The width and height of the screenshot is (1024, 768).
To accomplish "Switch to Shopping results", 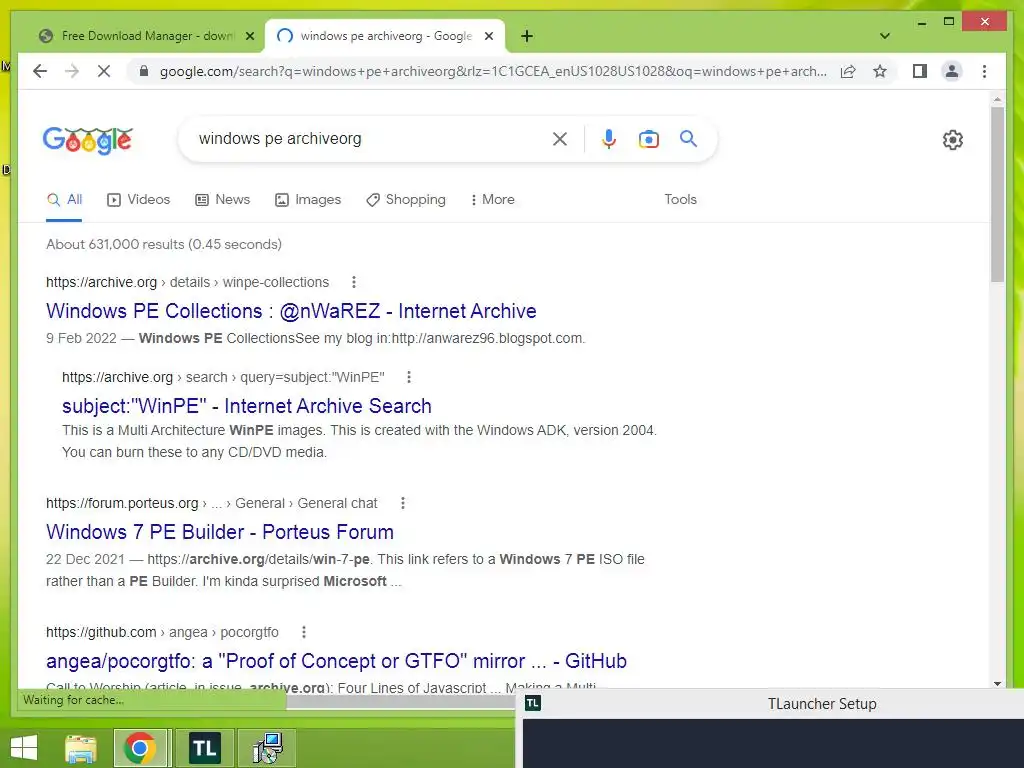I will 406,200.
